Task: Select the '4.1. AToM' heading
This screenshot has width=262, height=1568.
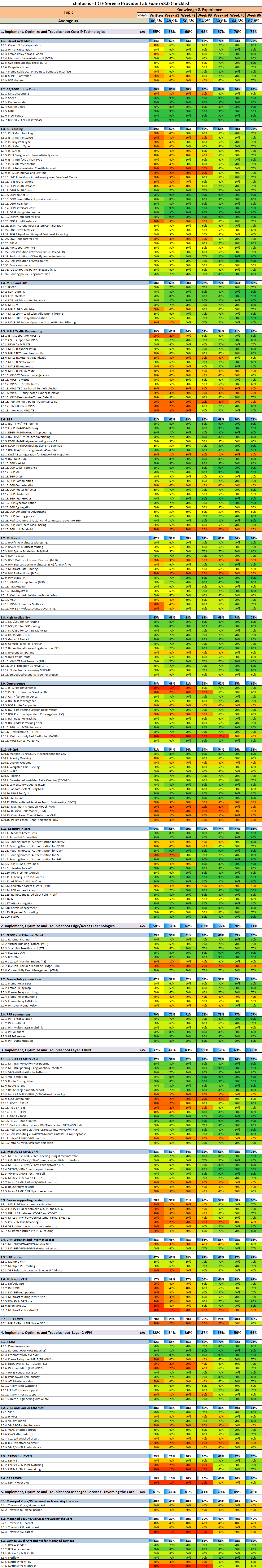Action: pos(68,1342)
